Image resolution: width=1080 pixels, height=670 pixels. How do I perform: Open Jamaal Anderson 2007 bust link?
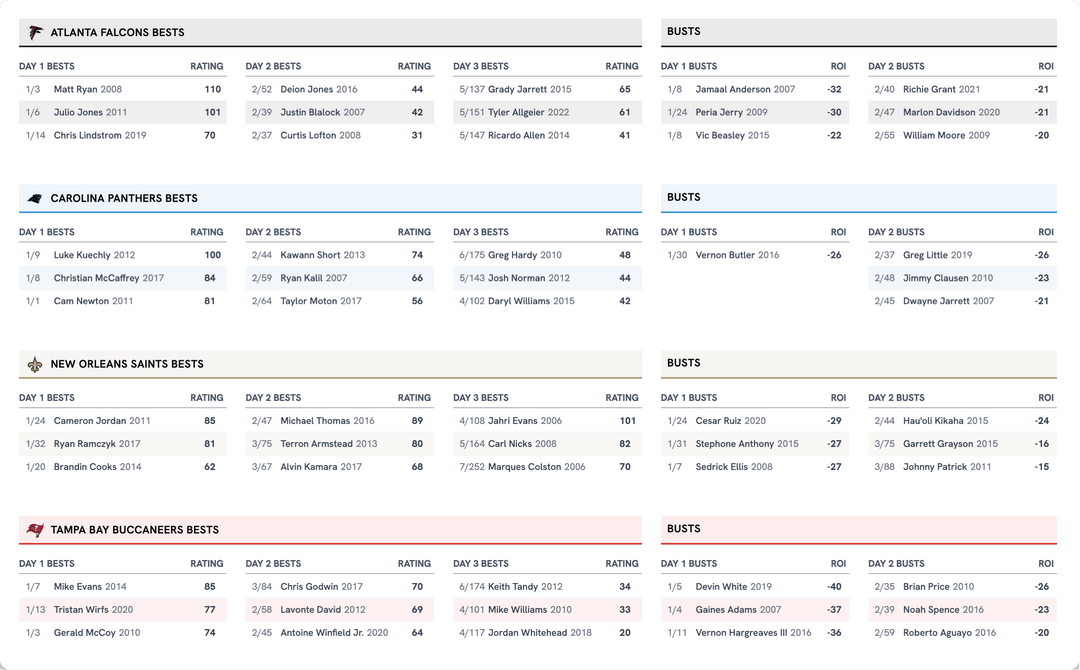point(745,90)
